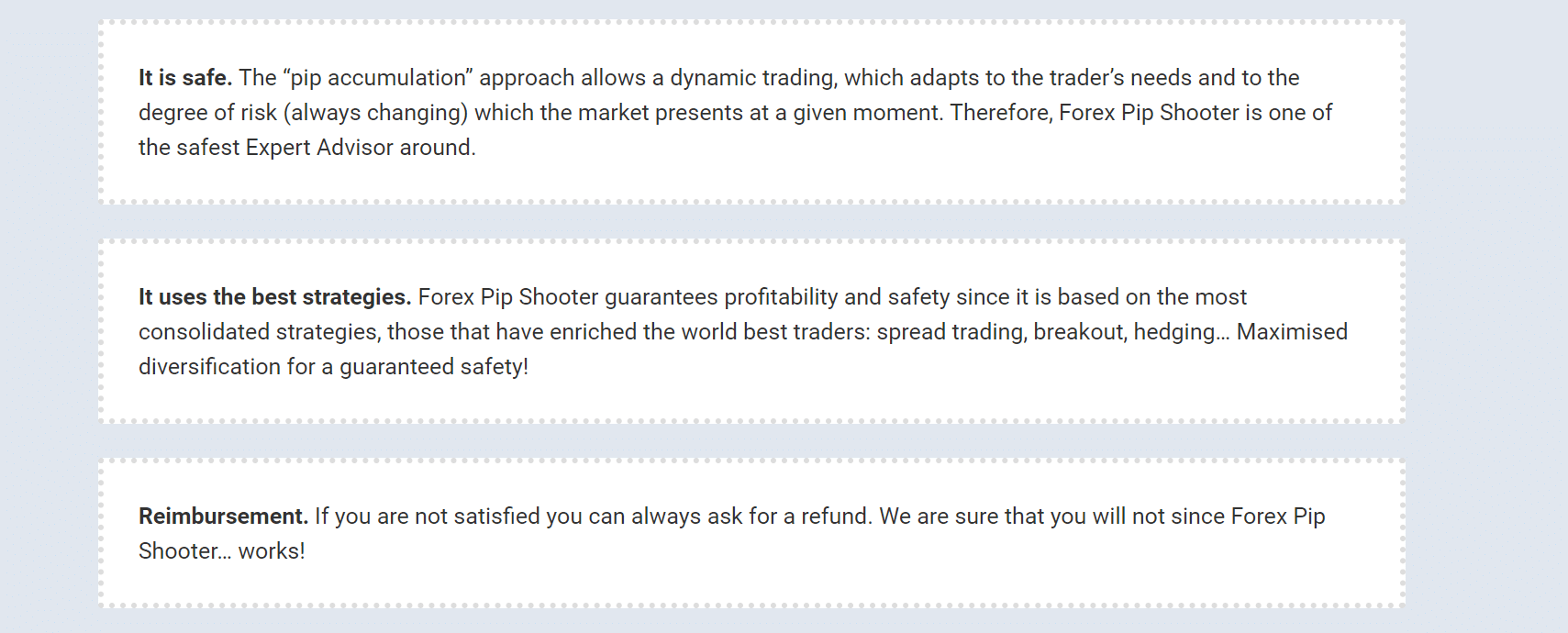Viewport: 1568px width, 633px height.
Task: Click the word "Maximised" in the second box
Action: [1292, 332]
